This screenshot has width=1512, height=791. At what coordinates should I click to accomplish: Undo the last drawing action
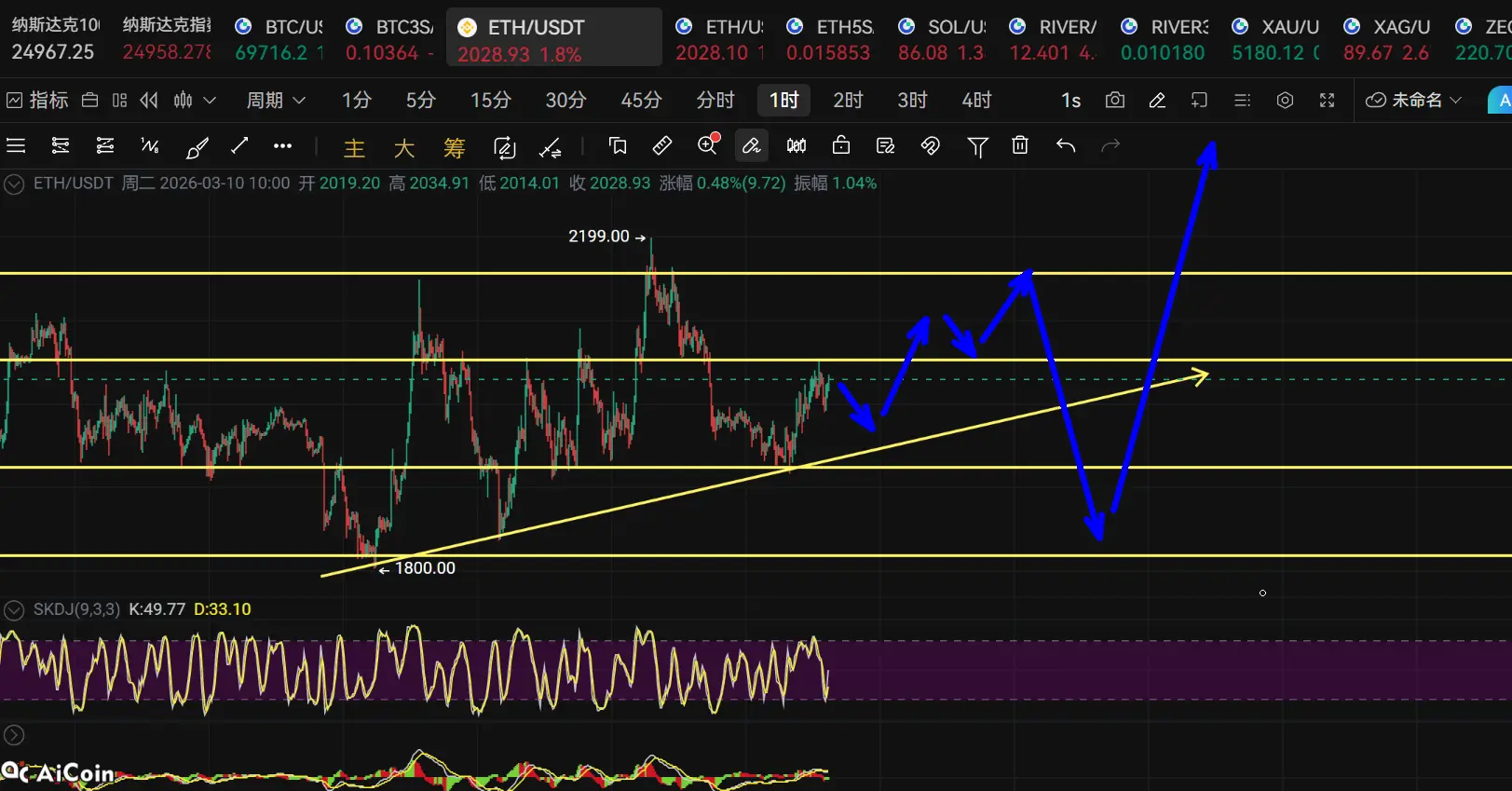click(1066, 145)
